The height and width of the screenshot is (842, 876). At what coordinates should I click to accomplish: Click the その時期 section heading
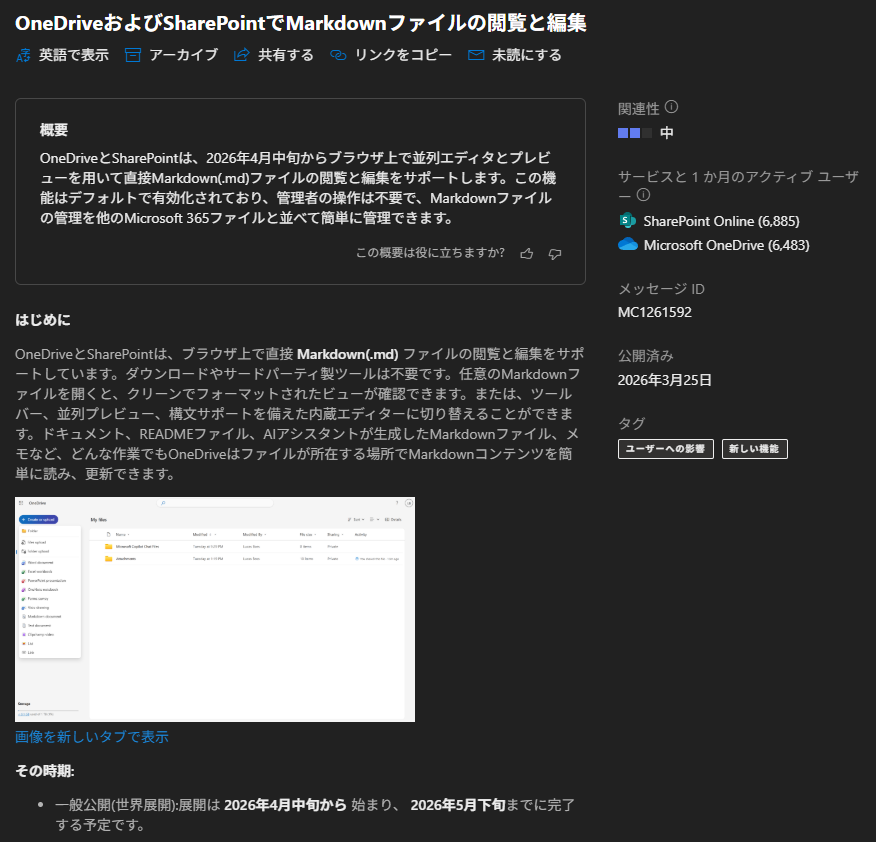point(45,771)
